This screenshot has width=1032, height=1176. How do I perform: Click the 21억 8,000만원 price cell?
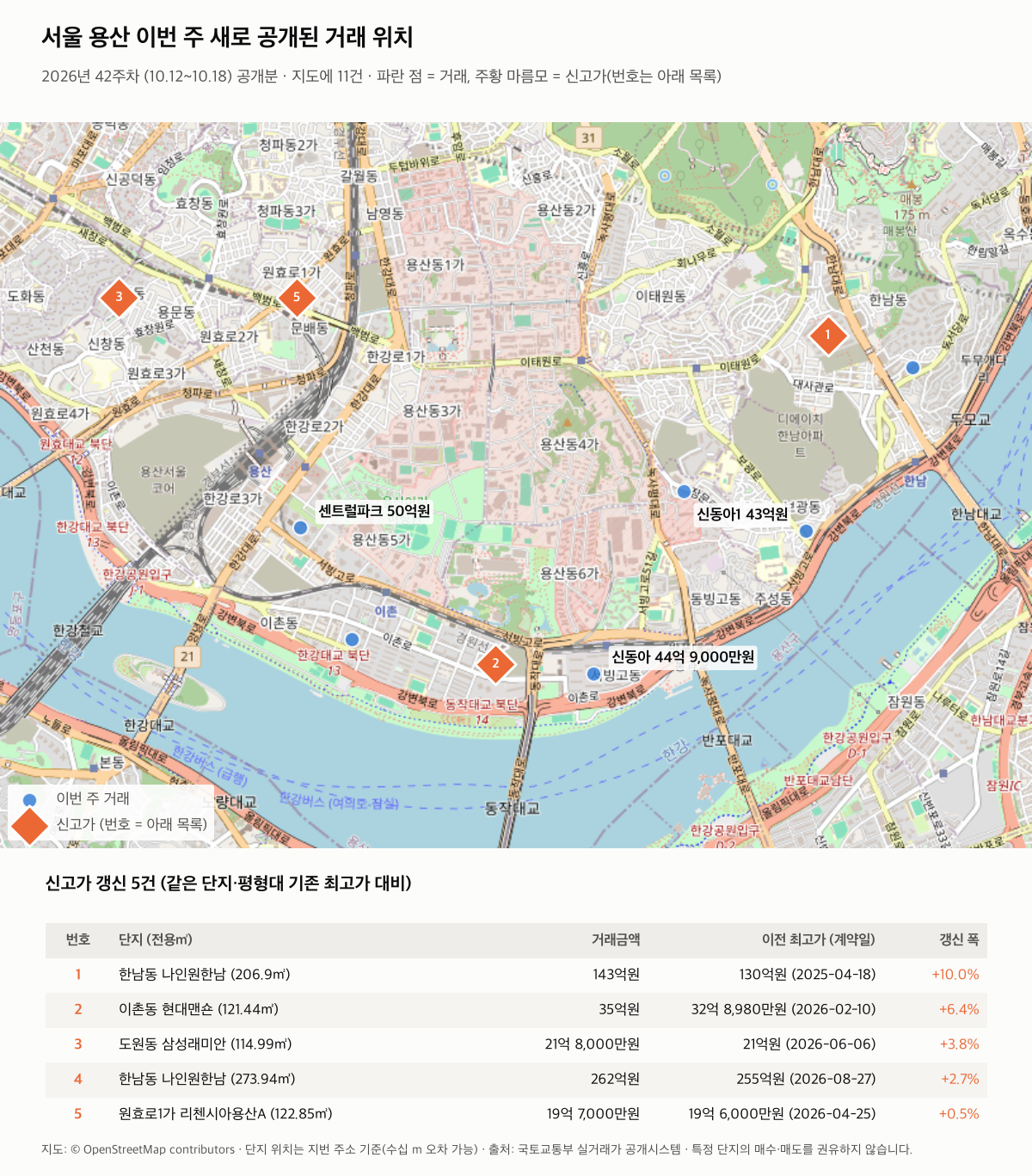[x=593, y=1044]
